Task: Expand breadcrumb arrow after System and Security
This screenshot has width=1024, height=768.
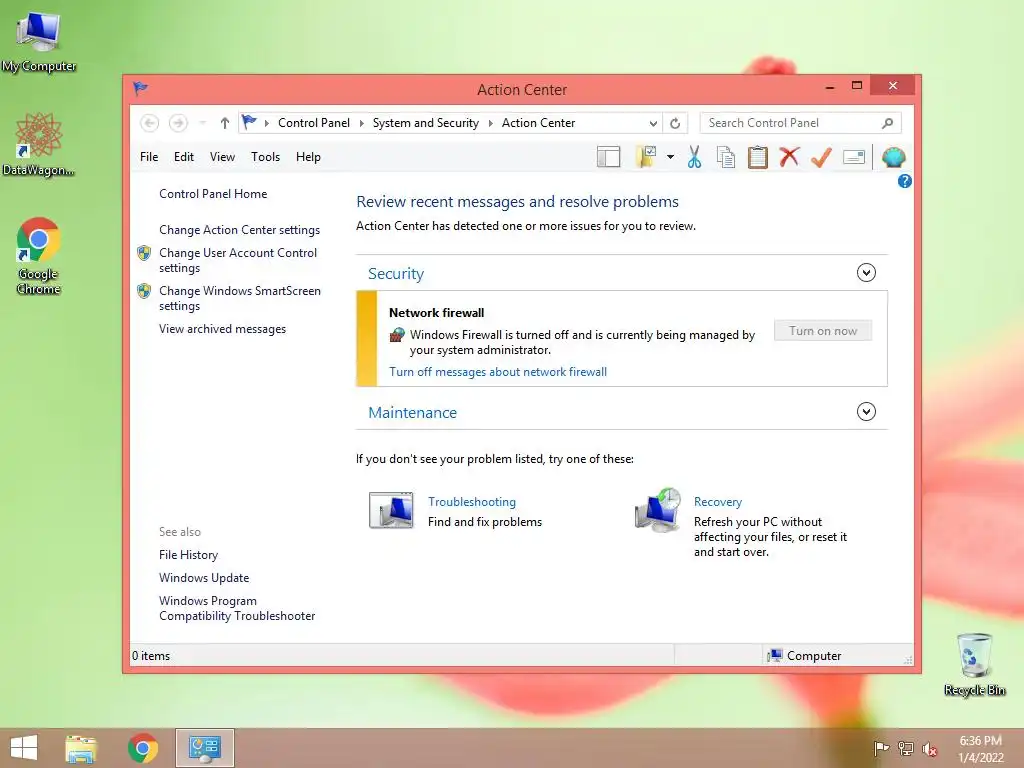Action: [x=490, y=123]
